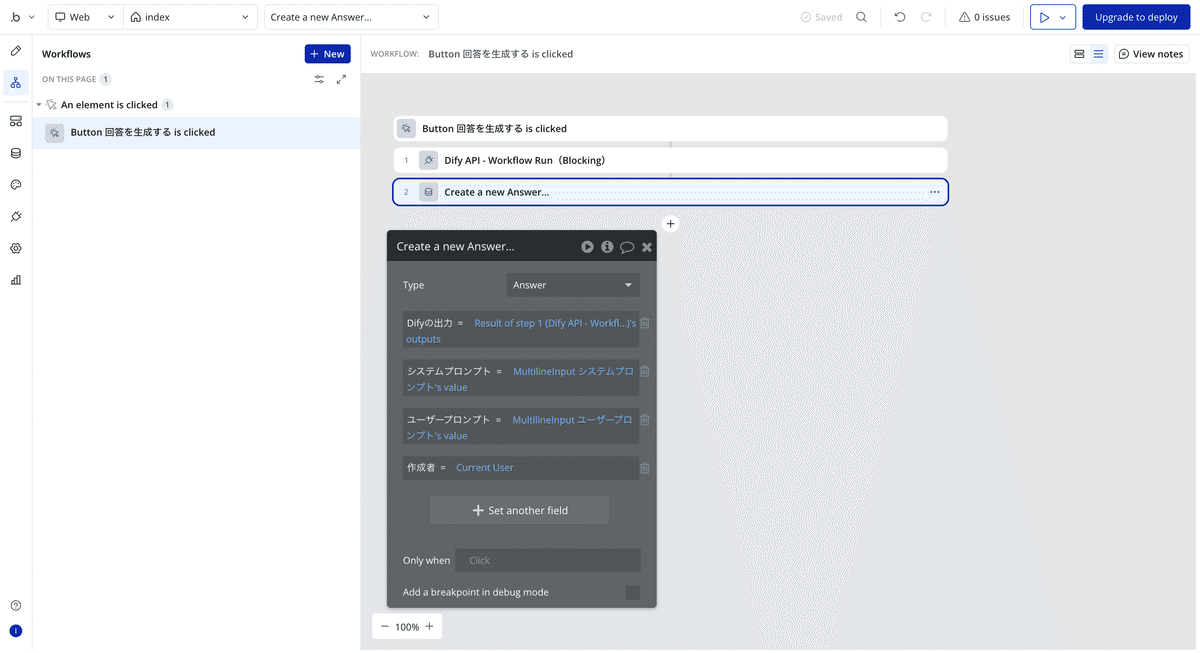Open the Logs chart panel
Viewport: 1200px width, 653px height.
pos(15,280)
